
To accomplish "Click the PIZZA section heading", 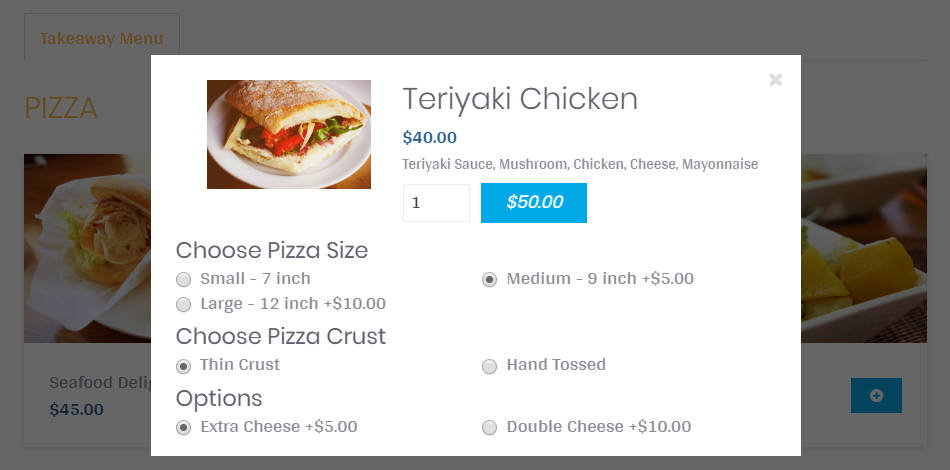I will coord(61,108).
